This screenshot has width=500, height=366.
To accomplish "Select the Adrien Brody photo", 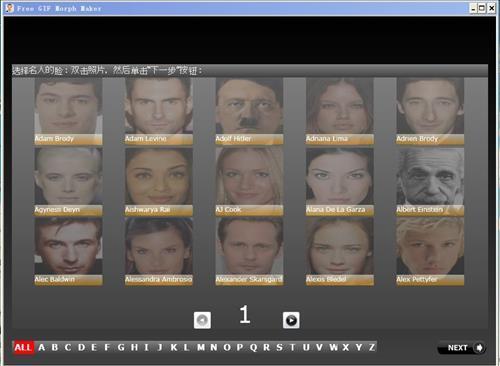I will (x=430, y=112).
